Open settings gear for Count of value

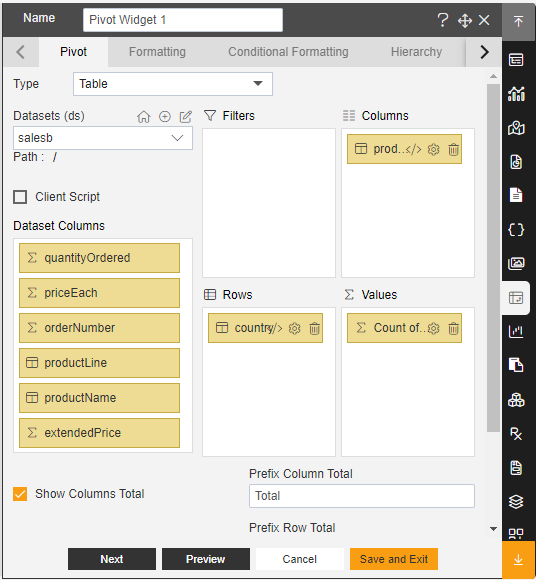(434, 328)
